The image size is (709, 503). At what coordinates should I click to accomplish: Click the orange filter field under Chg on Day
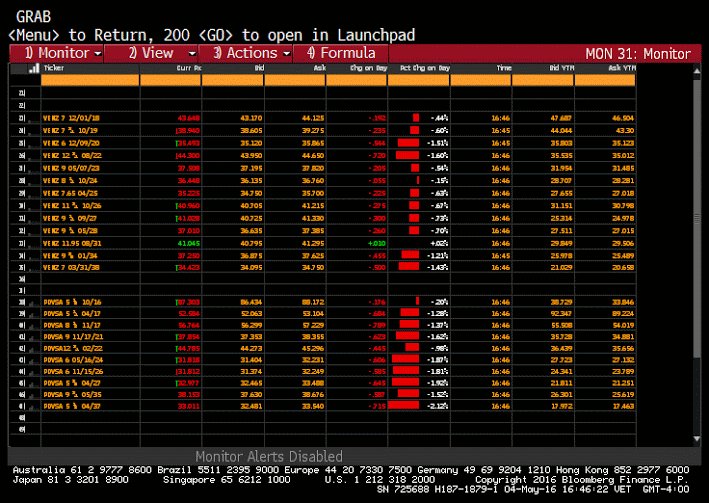click(356, 81)
